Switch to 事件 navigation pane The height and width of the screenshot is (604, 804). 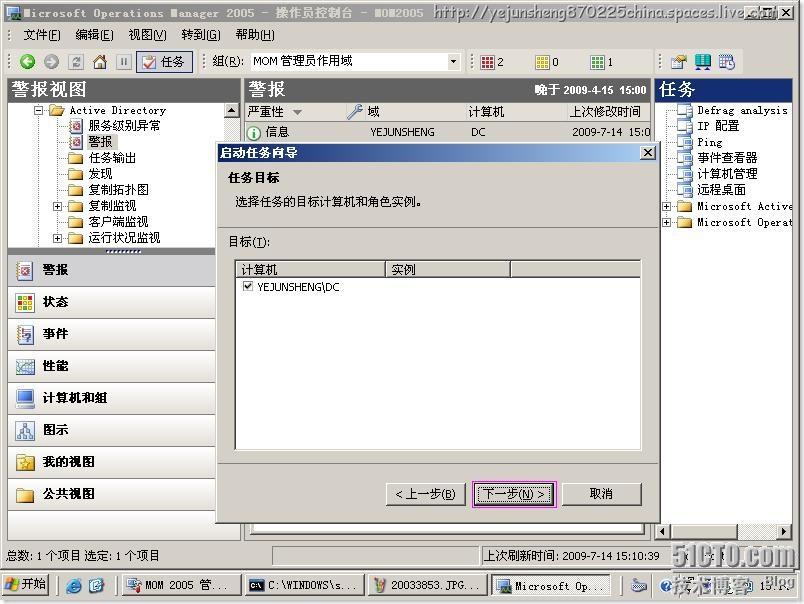[112, 334]
